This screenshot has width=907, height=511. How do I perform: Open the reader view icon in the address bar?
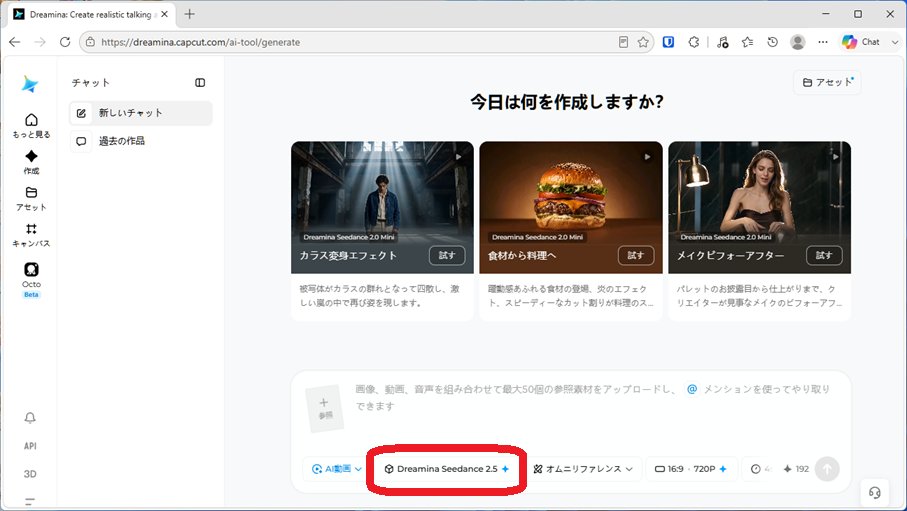[623, 42]
